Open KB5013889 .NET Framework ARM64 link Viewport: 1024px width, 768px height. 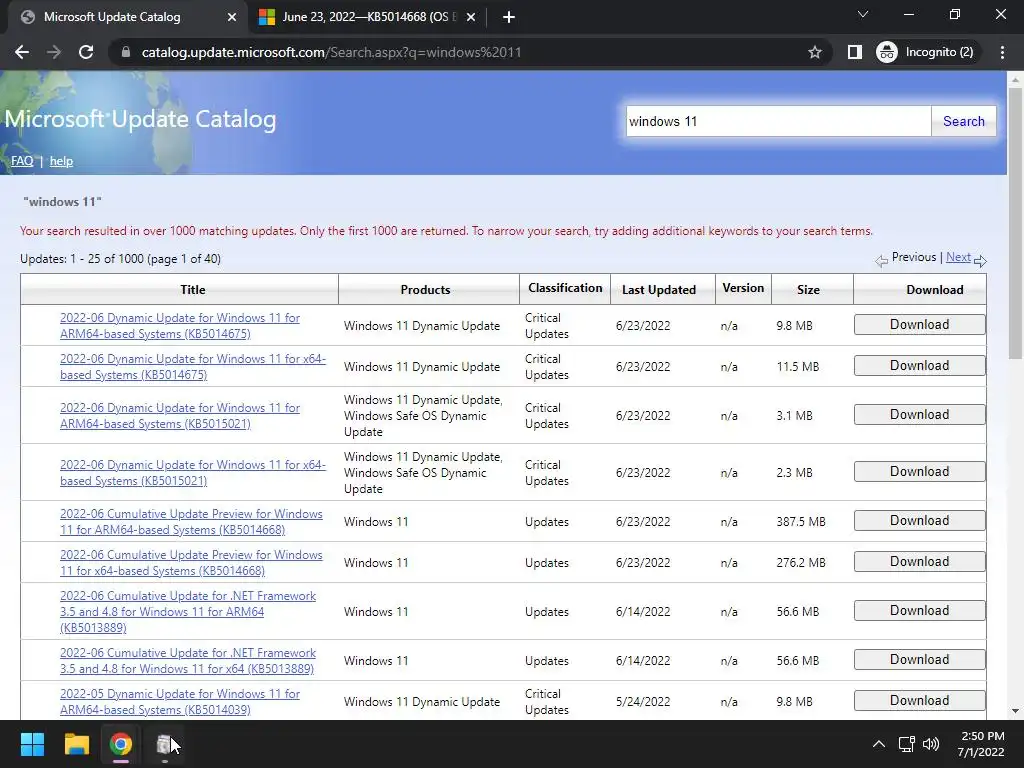[x=188, y=611]
